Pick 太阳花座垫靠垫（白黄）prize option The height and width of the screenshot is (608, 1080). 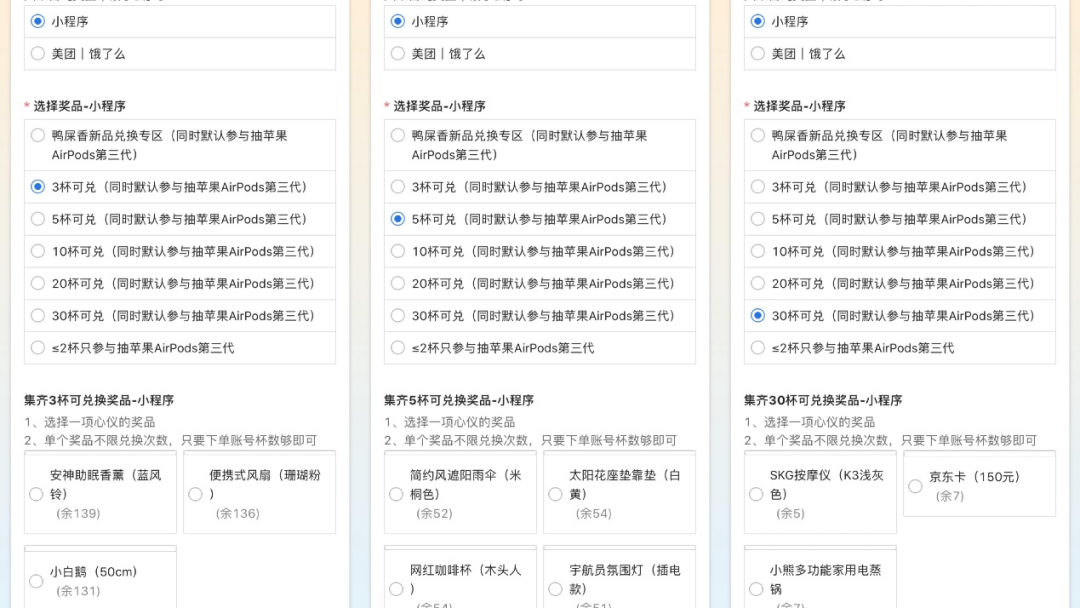[x=555, y=492]
